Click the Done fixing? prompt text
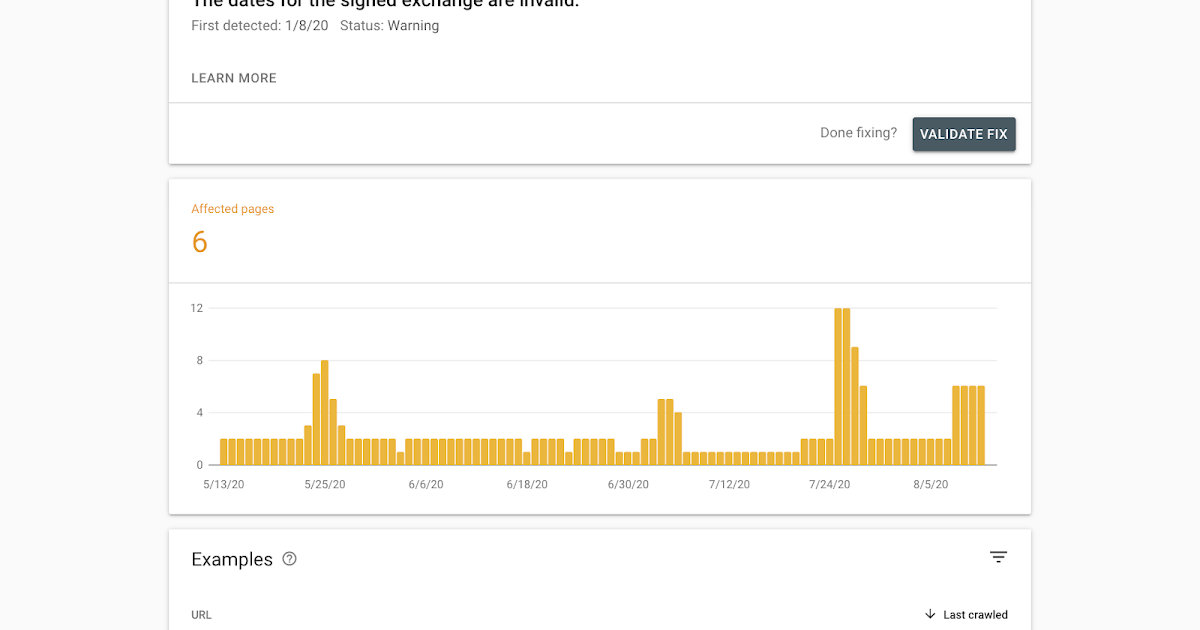Viewport: 1200px width, 630px height. [x=858, y=133]
